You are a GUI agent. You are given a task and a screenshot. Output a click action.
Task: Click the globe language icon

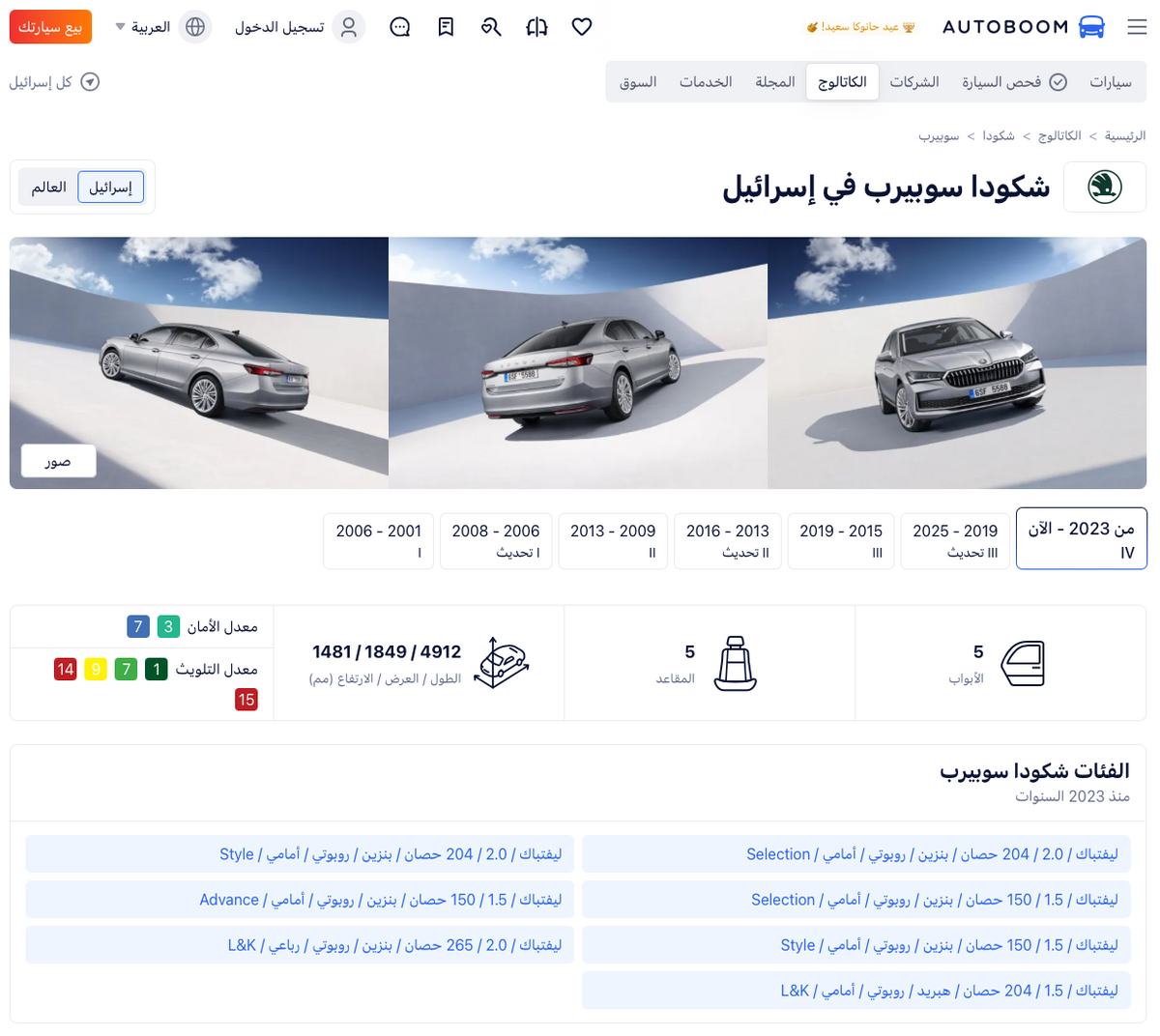195,27
